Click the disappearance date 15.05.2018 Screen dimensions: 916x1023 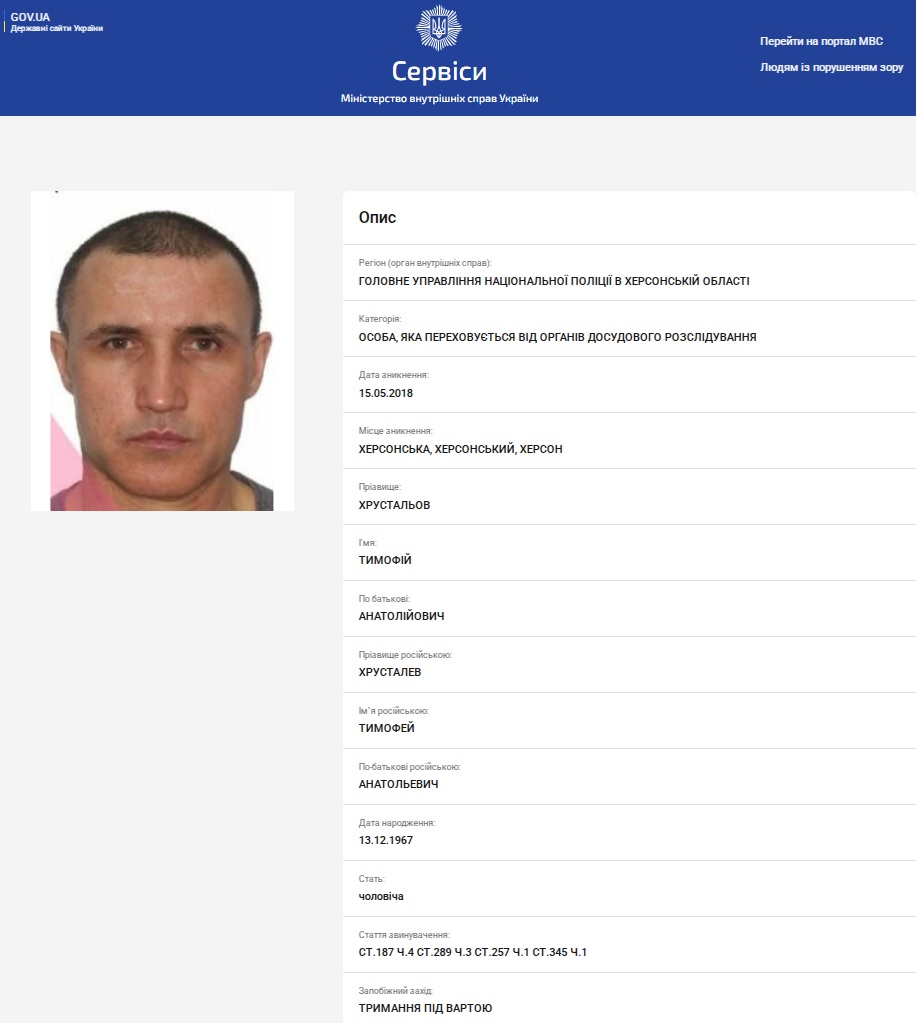(x=386, y=393)
